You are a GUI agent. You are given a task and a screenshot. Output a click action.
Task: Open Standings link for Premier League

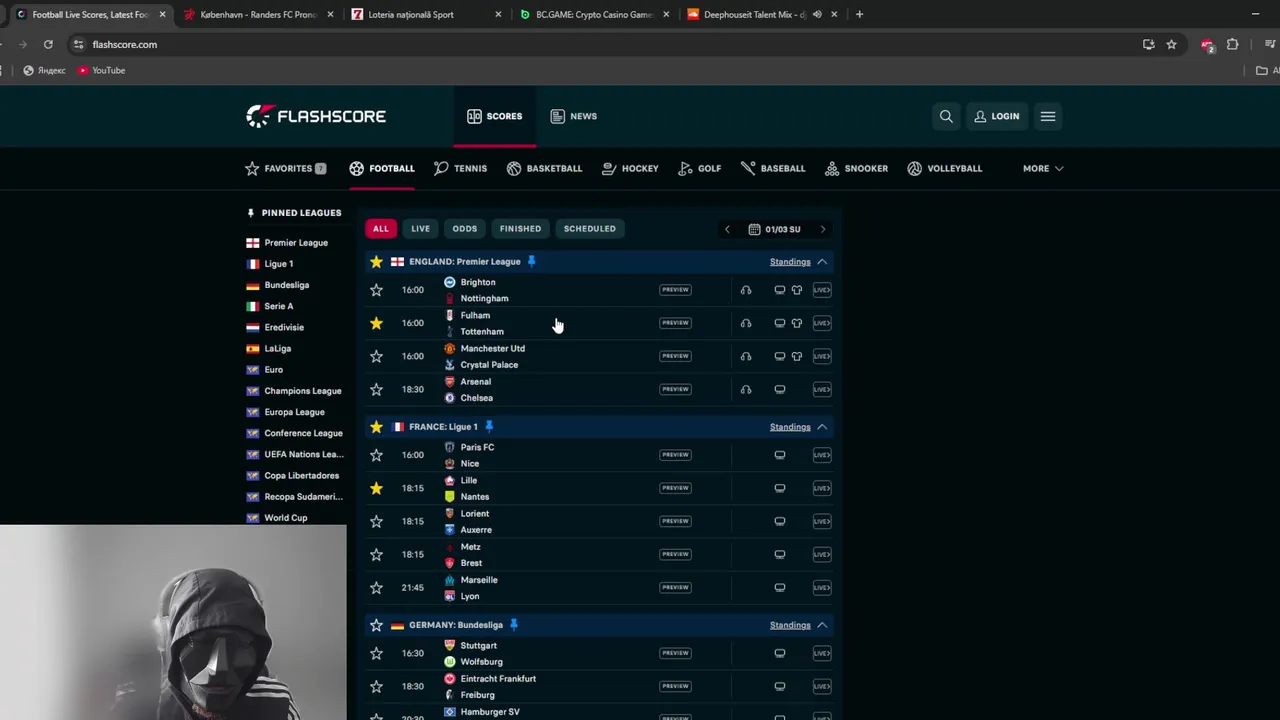coord(790,262)
